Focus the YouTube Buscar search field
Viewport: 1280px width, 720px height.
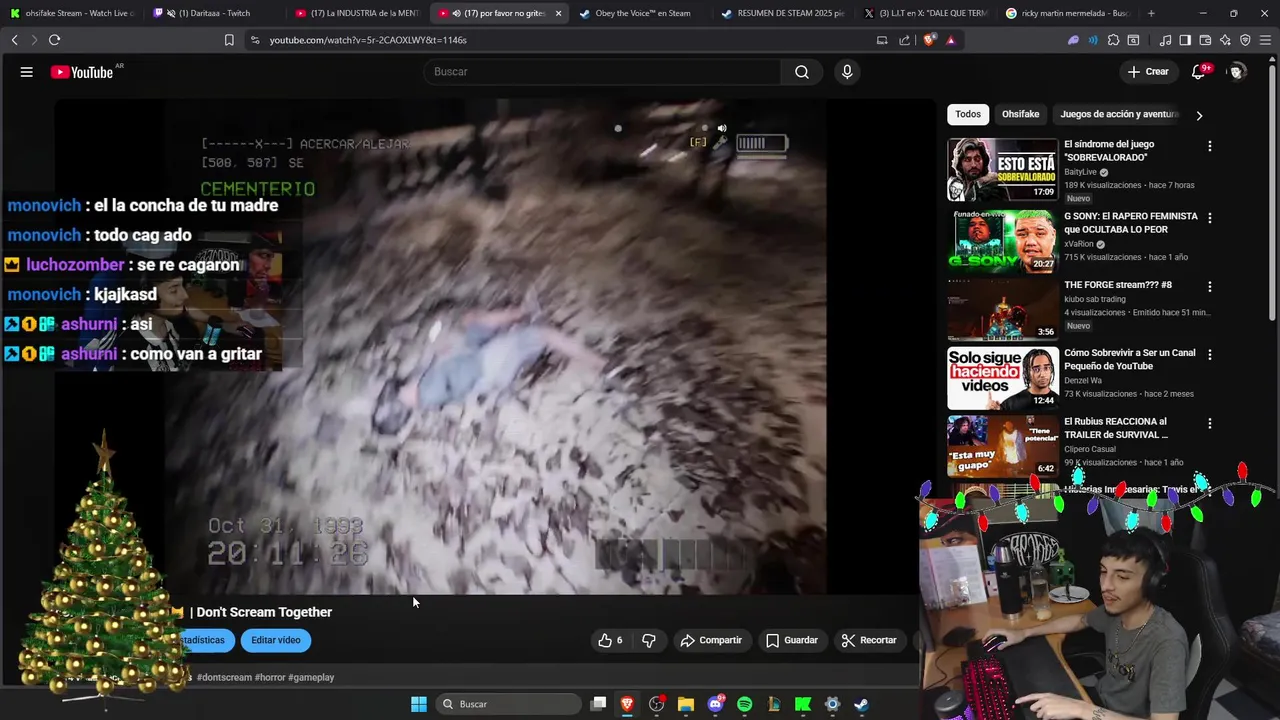pos(603,72)
